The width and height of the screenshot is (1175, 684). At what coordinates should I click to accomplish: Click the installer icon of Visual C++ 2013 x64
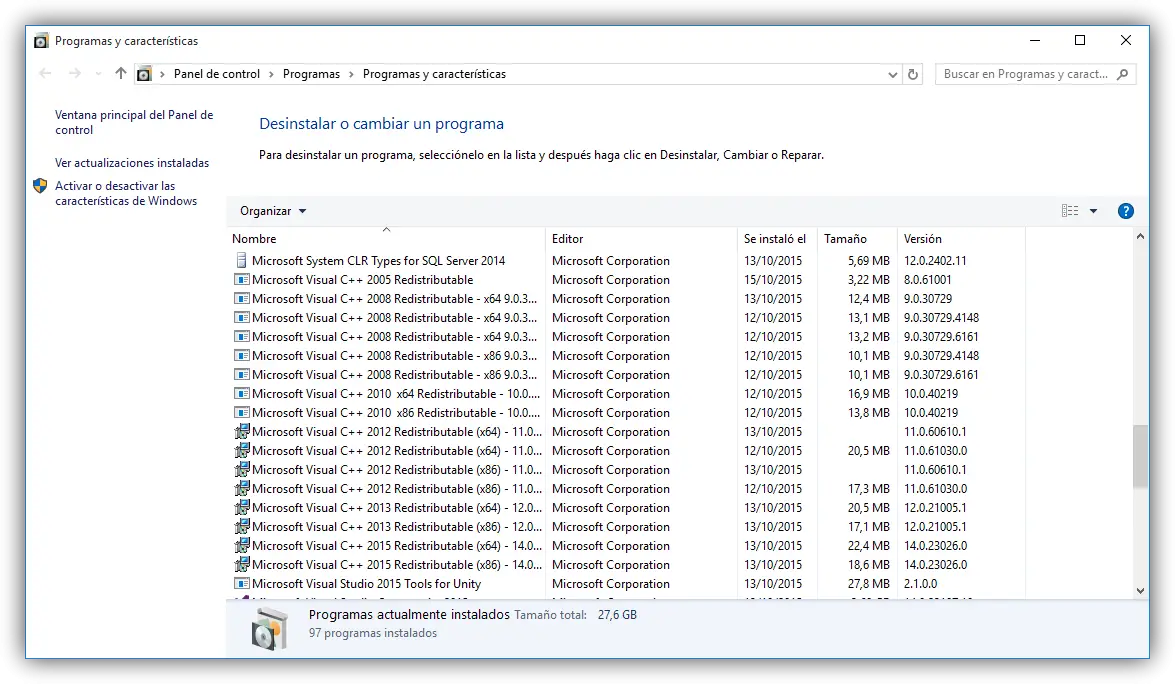click(x=241, y=507)
